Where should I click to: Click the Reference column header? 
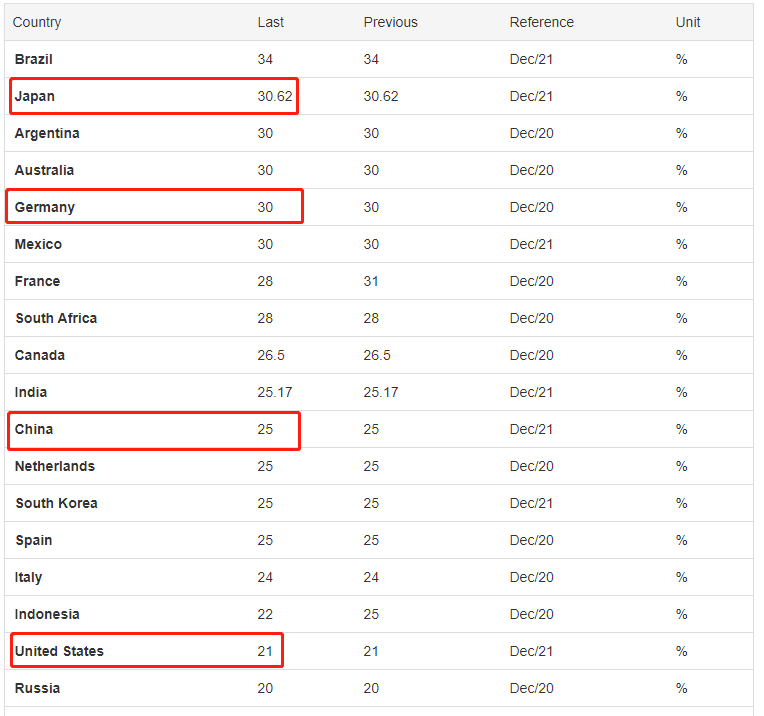pyautogui.click(x=542, y=23)
